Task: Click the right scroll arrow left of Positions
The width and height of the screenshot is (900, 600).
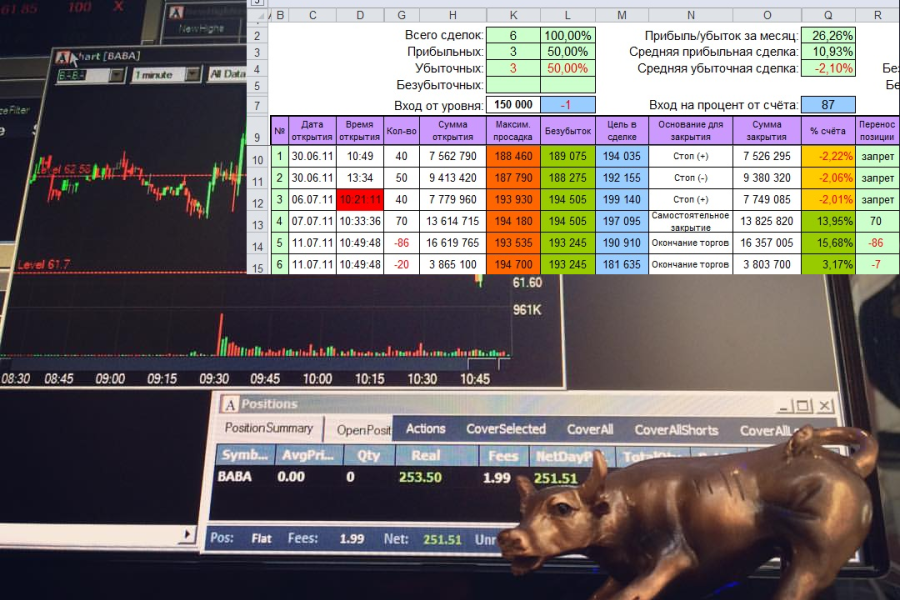Action: pos(187,535)
